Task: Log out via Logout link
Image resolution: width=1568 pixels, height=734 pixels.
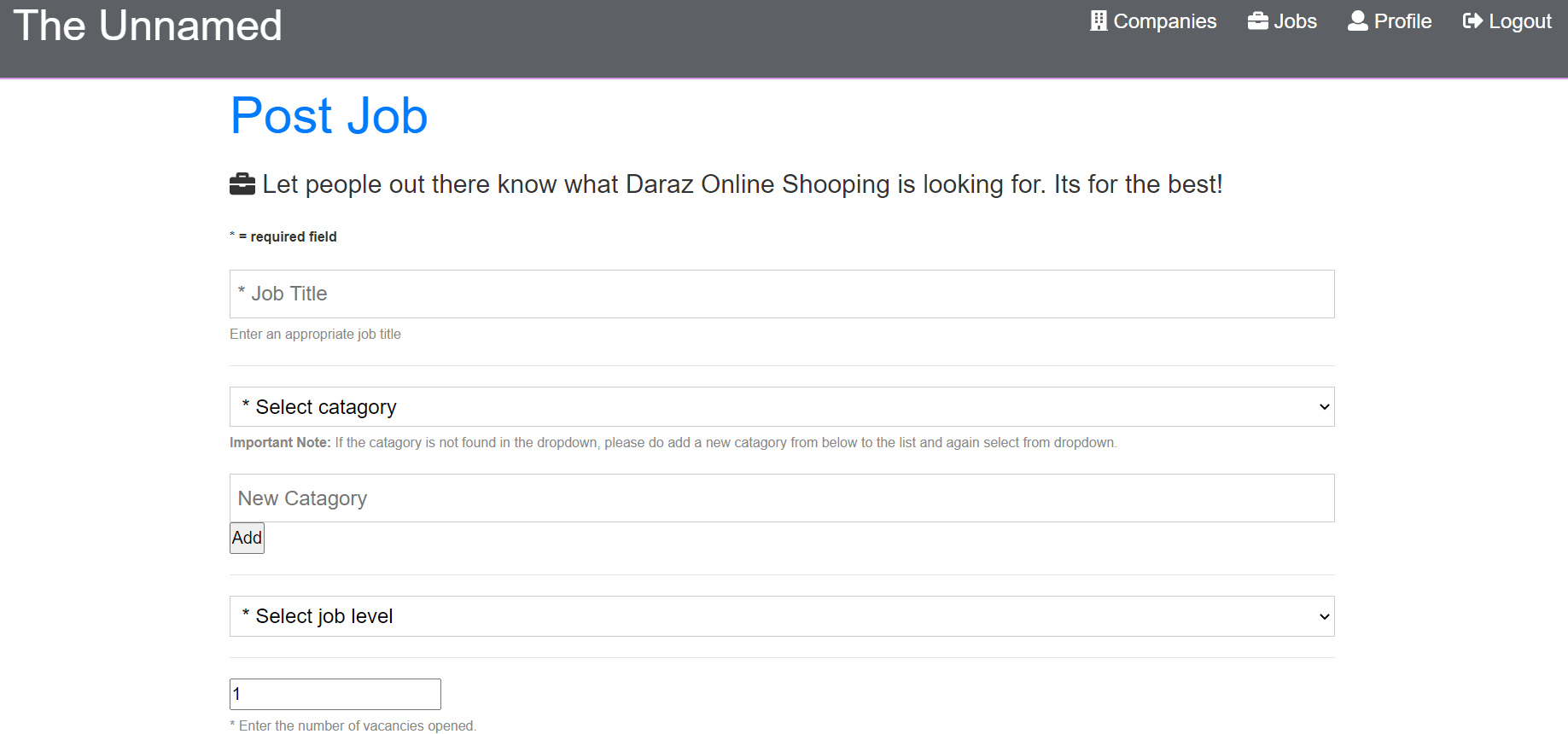Action: click(x=1507, y=20)
